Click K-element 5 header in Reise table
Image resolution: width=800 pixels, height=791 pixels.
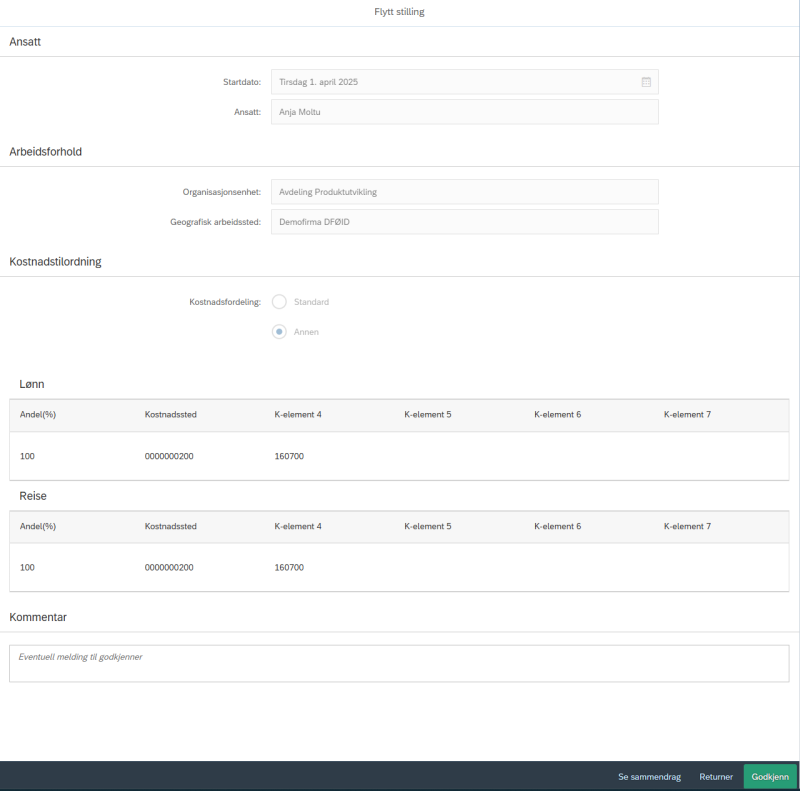[x=428, y=526]
